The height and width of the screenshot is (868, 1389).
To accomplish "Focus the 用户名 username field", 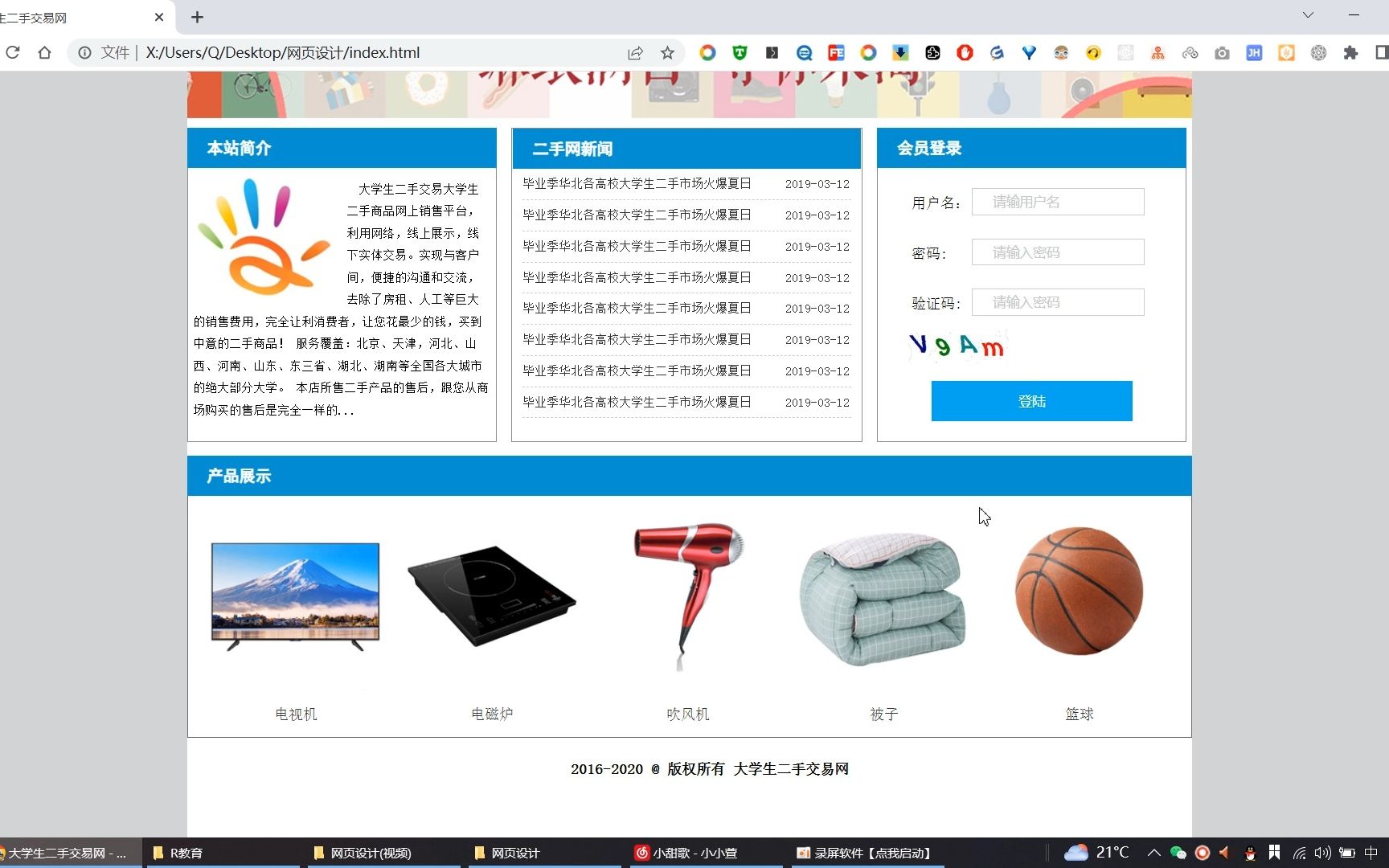I will 1058,202.
